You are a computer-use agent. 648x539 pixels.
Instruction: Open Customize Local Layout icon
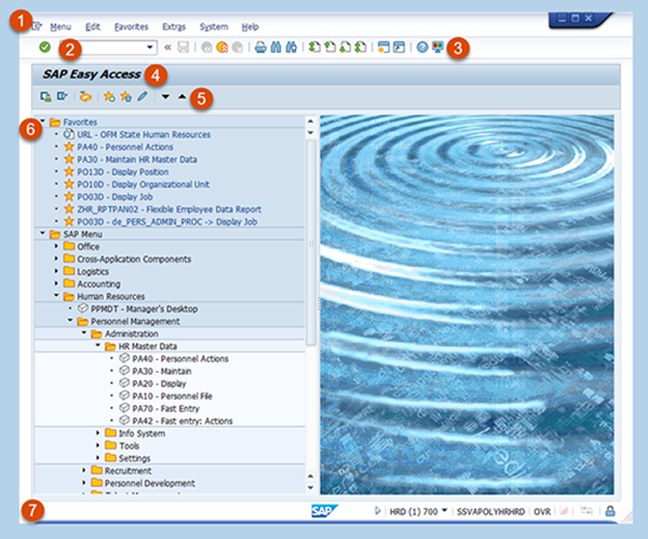point(437,47)
